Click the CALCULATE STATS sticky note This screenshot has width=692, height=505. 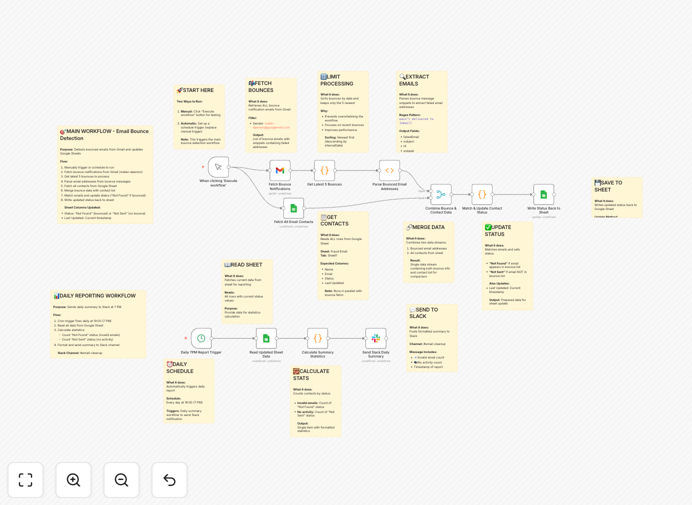pyautogui.click(x=316, y=401)
